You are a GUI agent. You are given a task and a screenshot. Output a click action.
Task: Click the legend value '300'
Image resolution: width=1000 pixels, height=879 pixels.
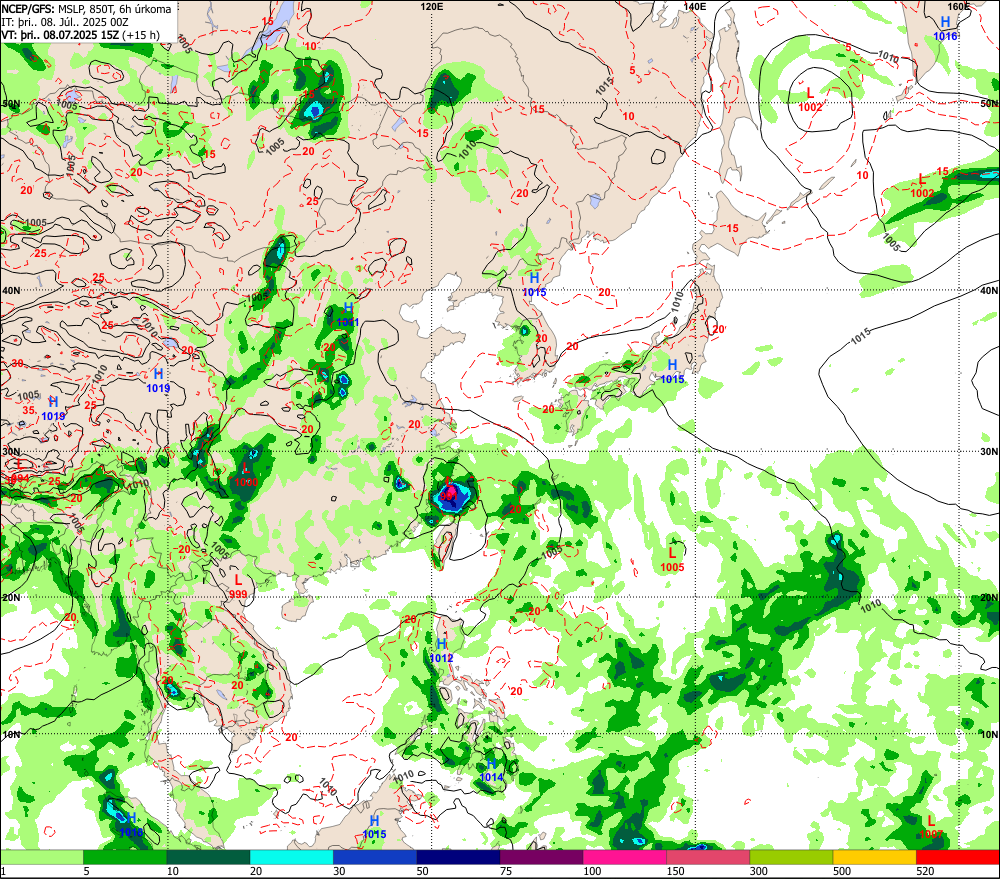click(758, 871)
